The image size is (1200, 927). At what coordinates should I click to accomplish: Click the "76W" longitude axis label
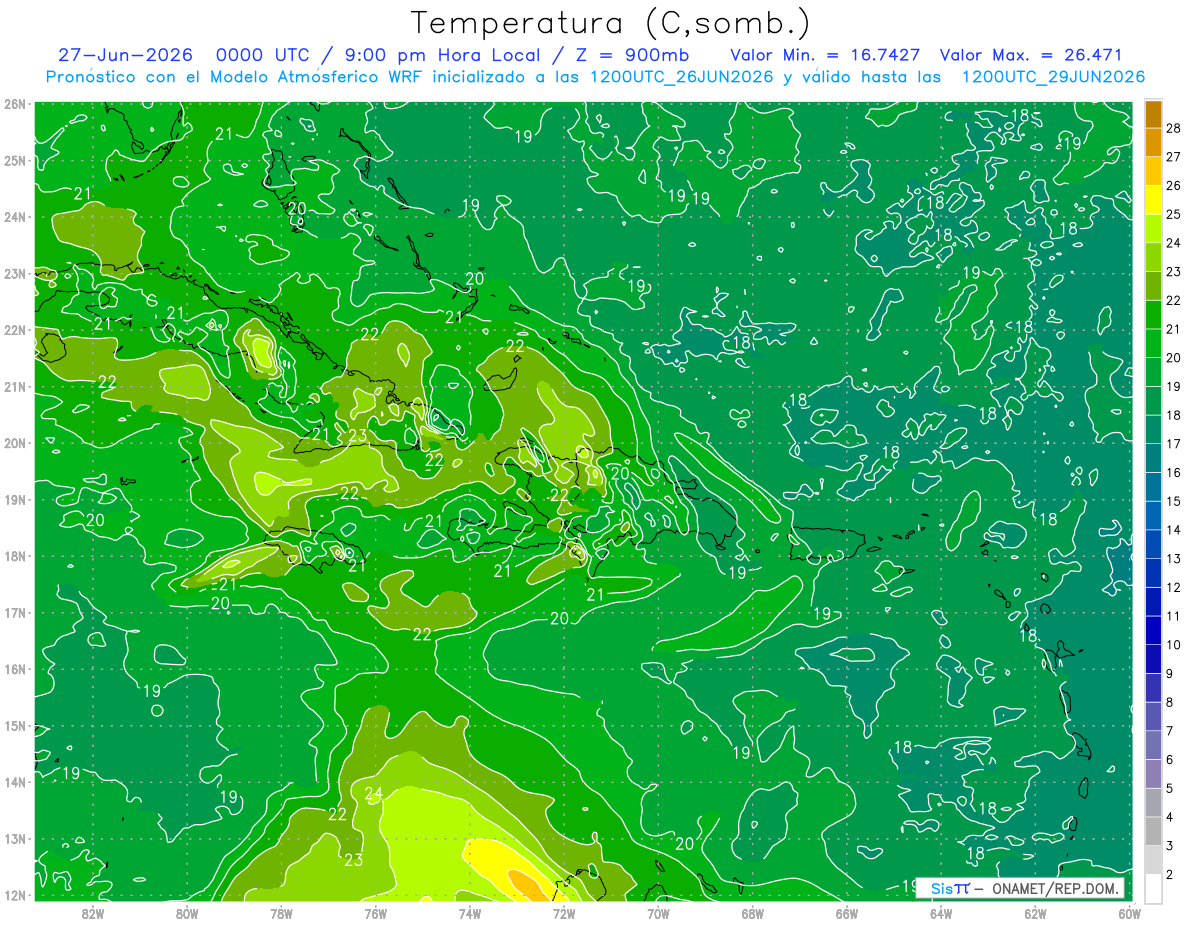point(375,912)
